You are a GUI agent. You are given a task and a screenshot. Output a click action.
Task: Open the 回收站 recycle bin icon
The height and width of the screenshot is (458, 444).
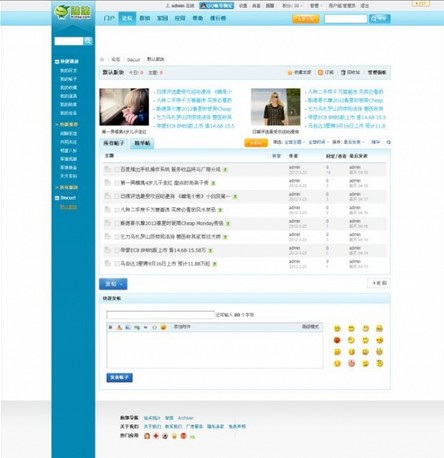click(x=343, y=72)
